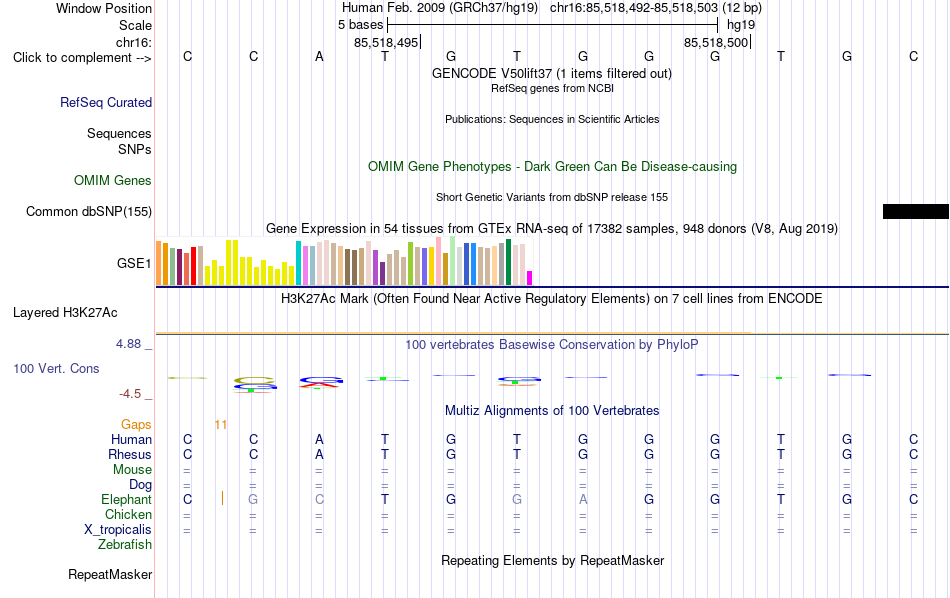
Task: Click the chr16: ruler label
Action: pyautogui.click(x=134, y=42)
